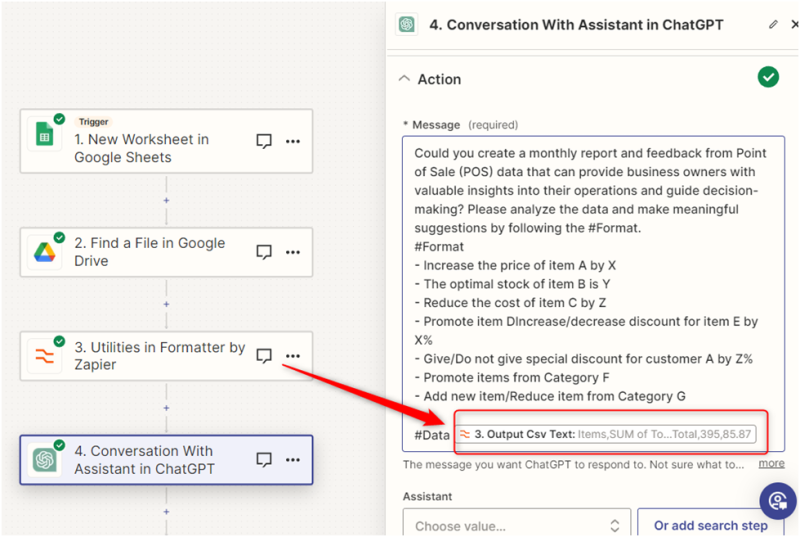Screen dimensions: 800x537
Task: Open the help chat bubble icon
Action: click(x=777, y=500)
